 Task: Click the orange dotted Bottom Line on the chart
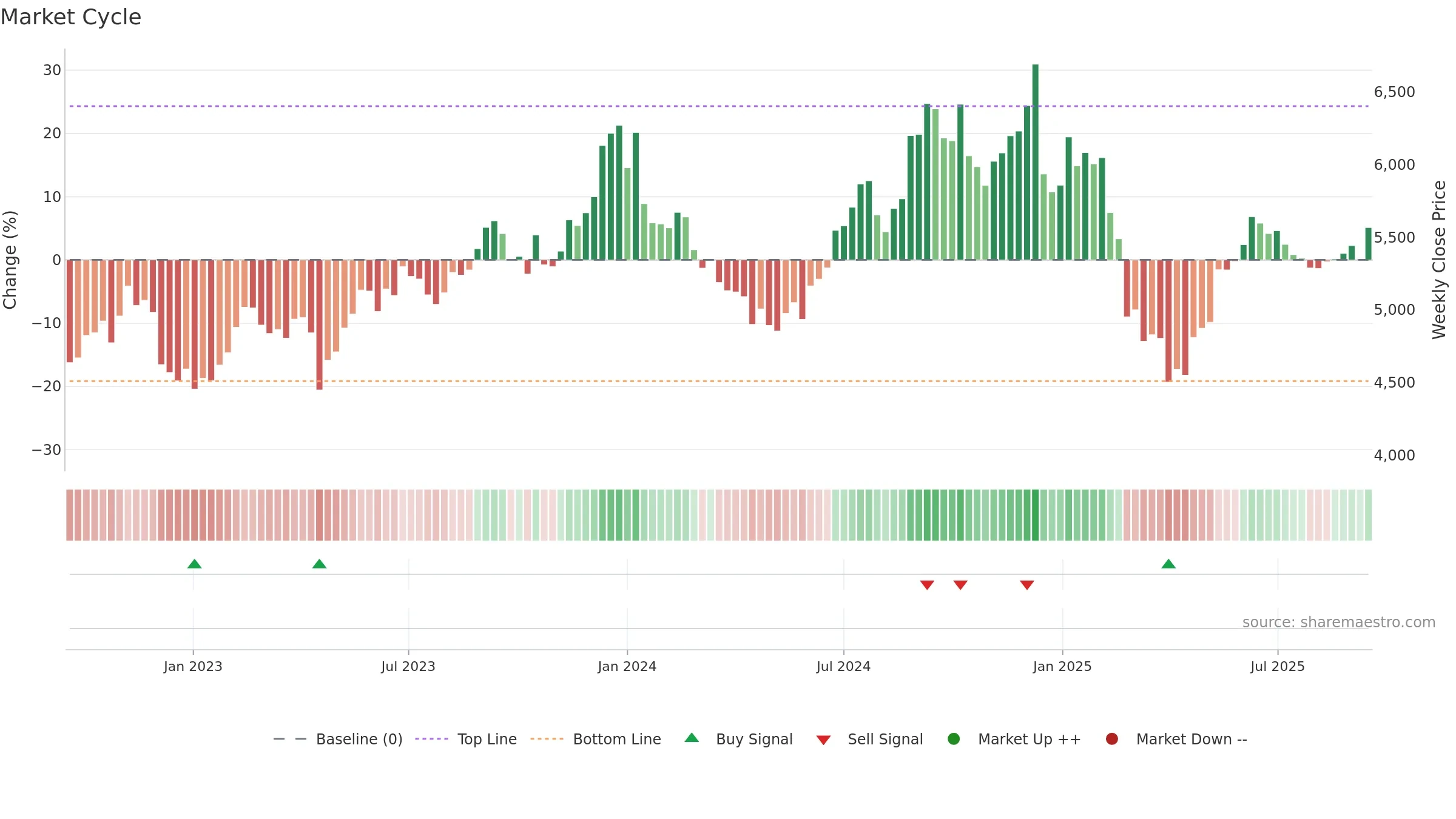719,381
